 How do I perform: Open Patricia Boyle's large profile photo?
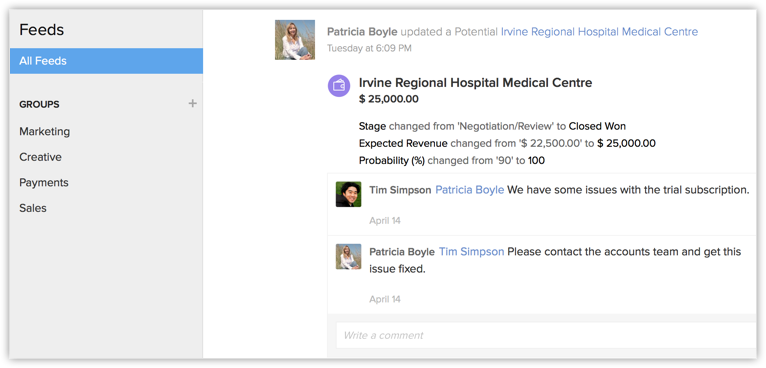[295, 40]
